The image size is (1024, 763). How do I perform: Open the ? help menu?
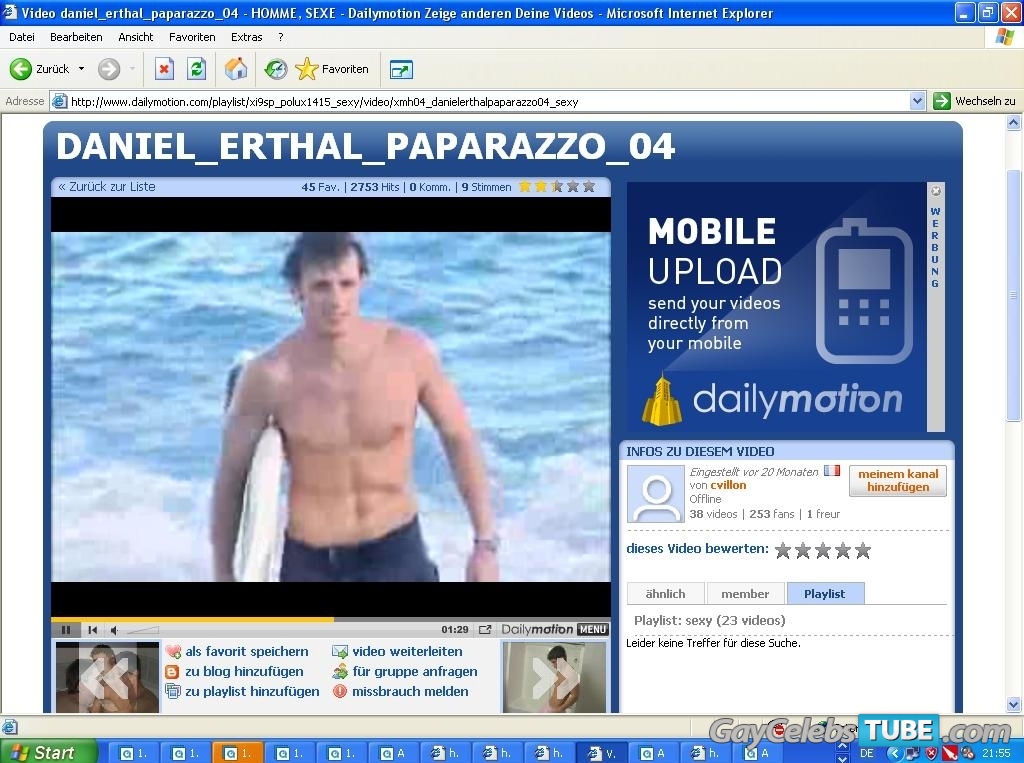(281, 37)
